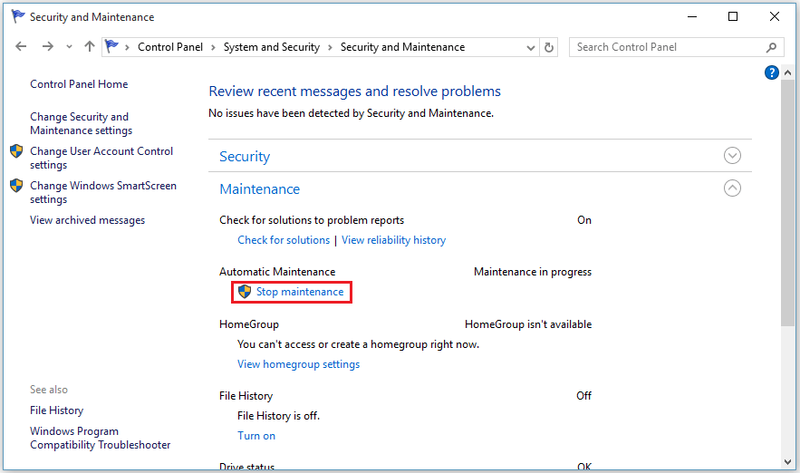Minimize the Security and Maintenance window

click(692, 17)
